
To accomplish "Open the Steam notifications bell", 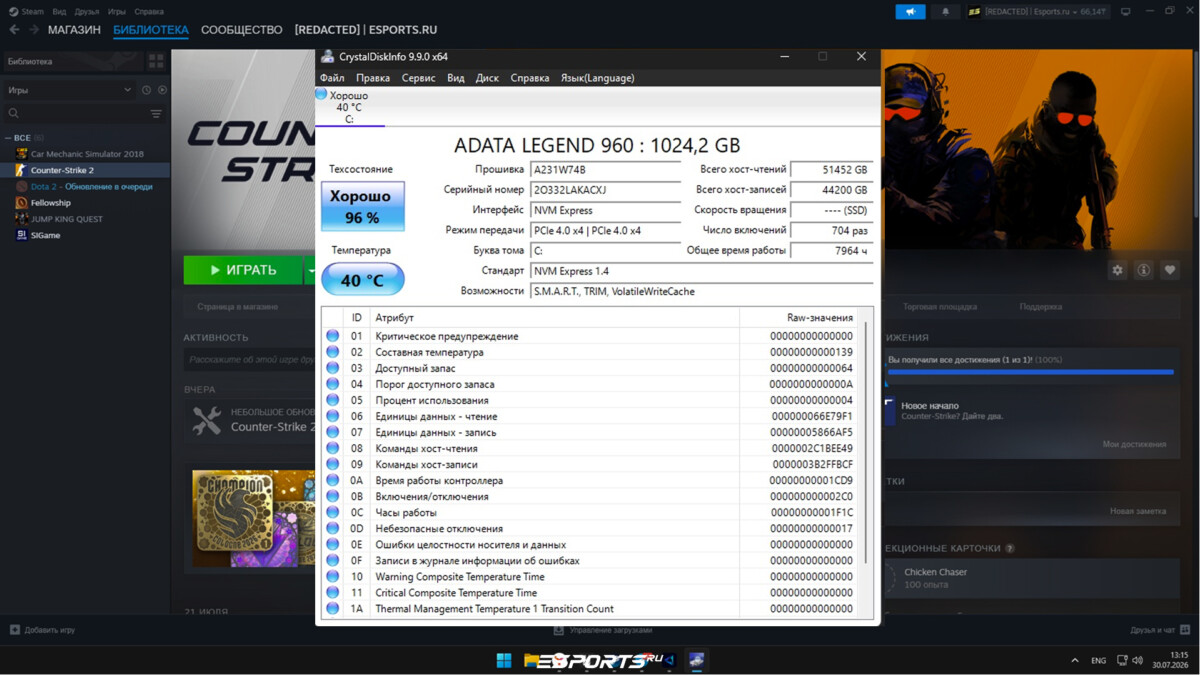I will (946, 12).
